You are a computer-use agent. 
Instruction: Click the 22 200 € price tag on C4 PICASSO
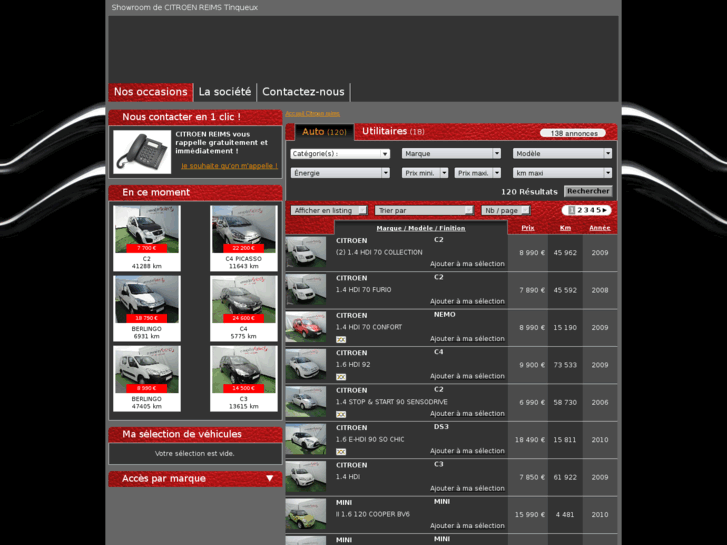click(x=243, y=248)
